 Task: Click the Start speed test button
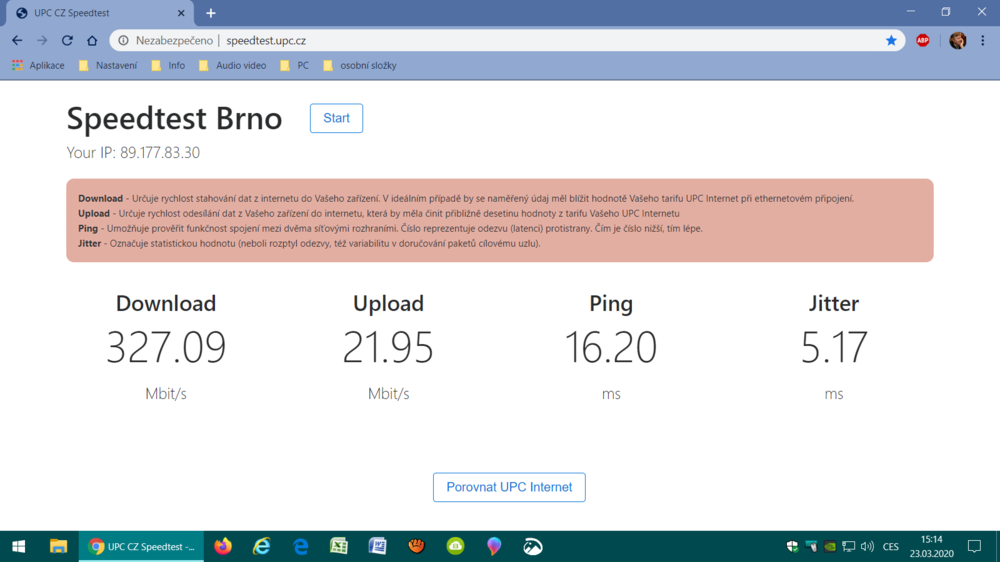tap(336, 118)
